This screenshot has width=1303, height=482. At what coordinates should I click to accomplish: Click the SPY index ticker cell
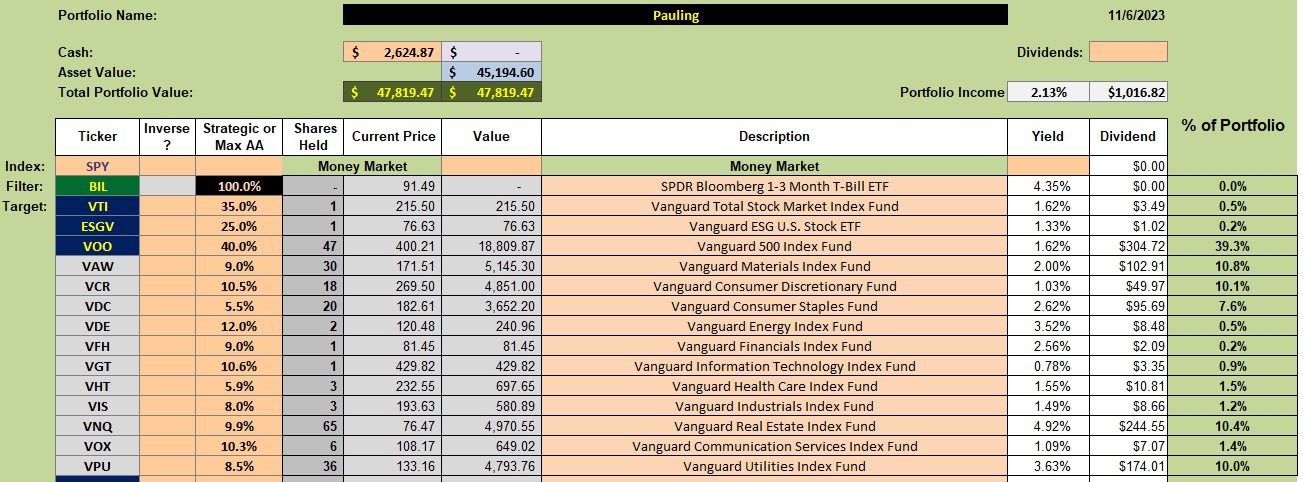[x=97, y=166]
